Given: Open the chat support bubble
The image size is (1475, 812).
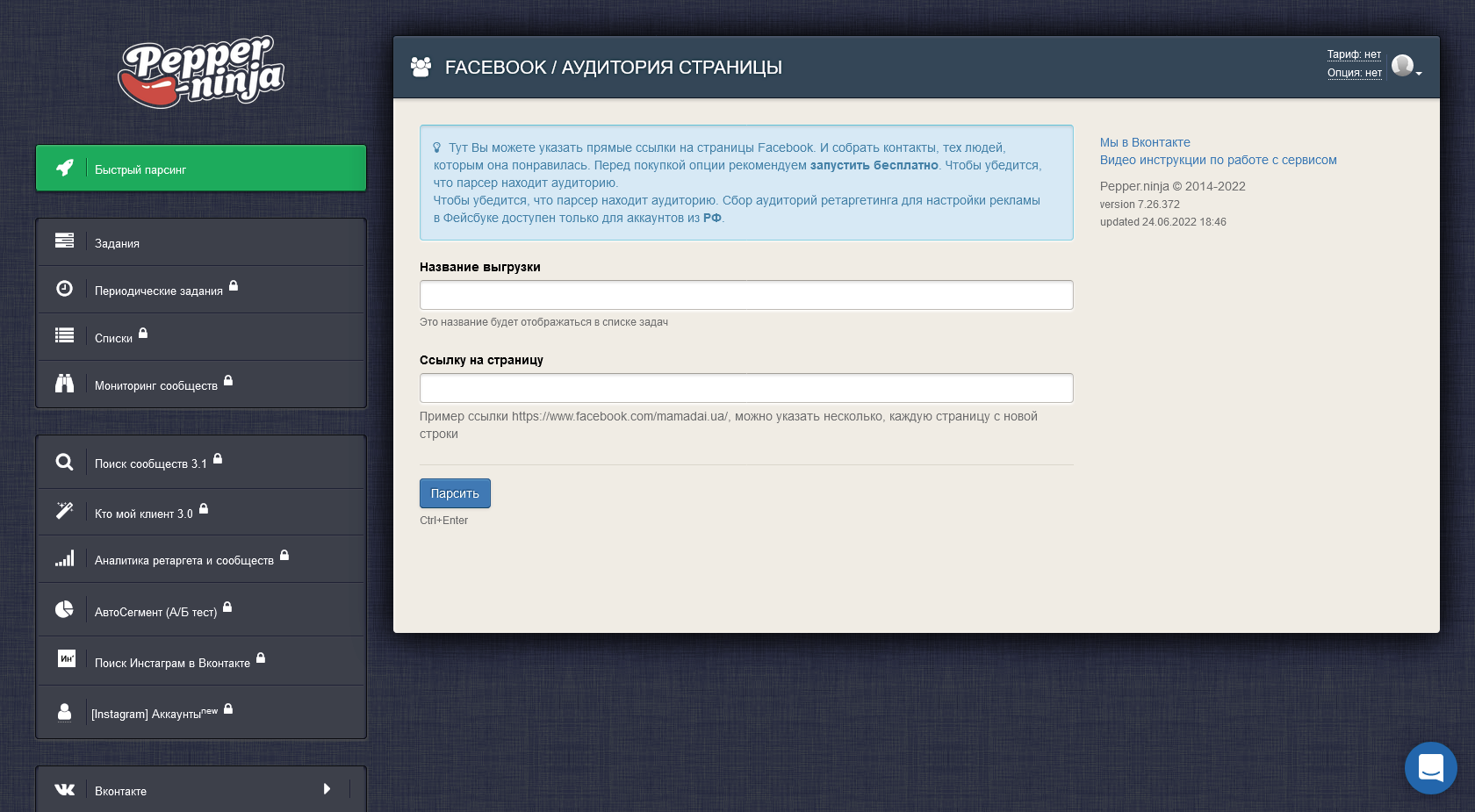Looking at the screenshot, I should point(1430,768).
